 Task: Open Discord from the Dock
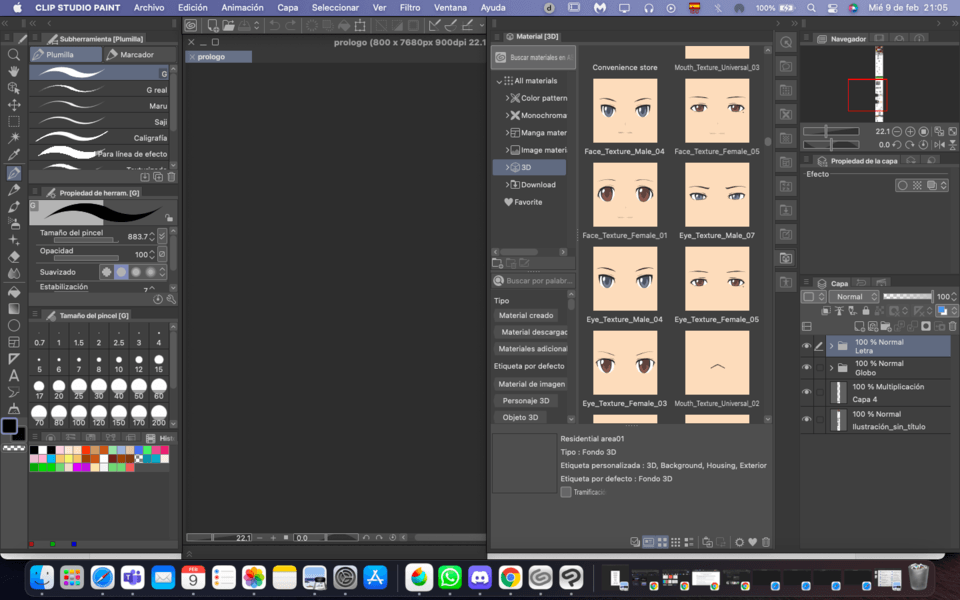[x=480, y=577]
